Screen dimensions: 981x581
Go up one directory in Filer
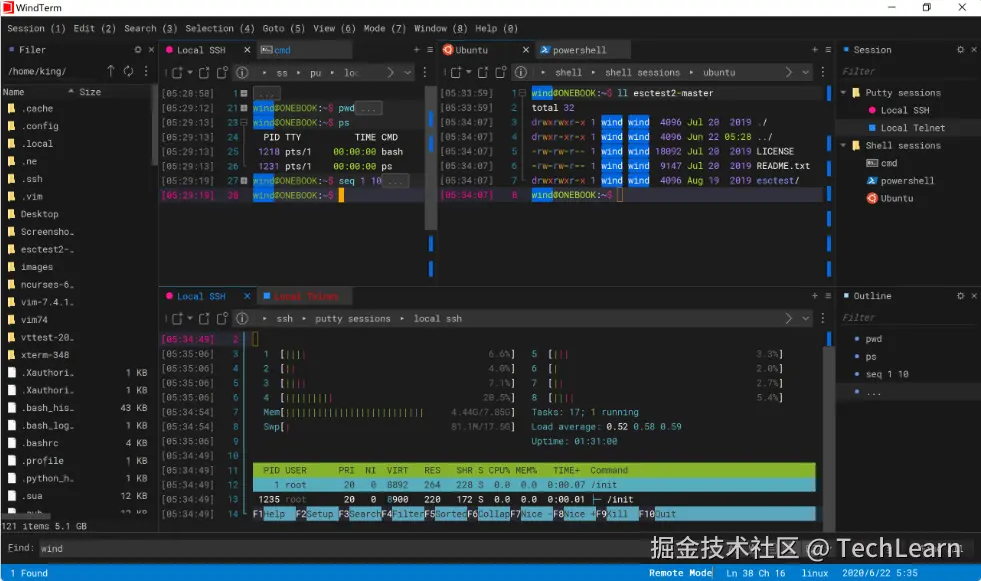tap(111, 71)
